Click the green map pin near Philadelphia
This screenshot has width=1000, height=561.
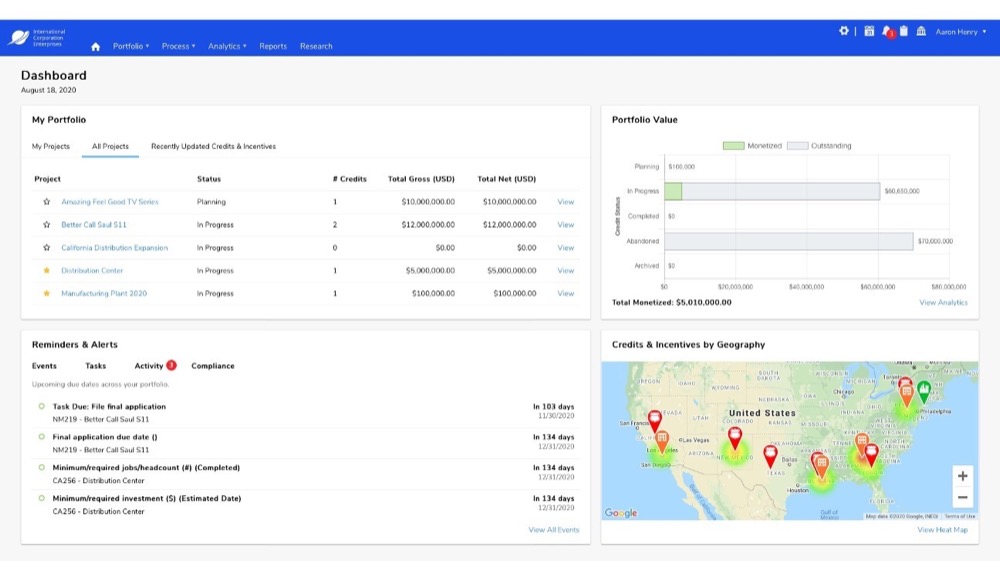pyautogui.click(x=924, y=390)
